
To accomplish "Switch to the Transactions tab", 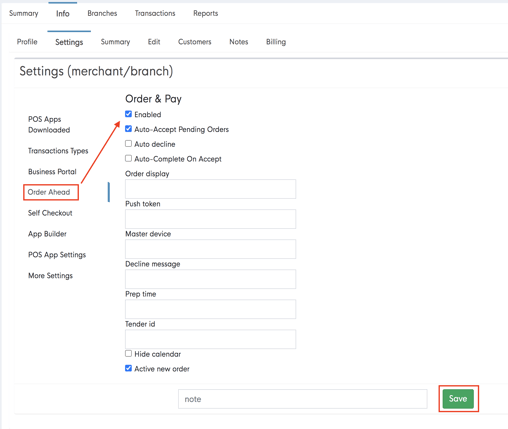I will point(155,13).
